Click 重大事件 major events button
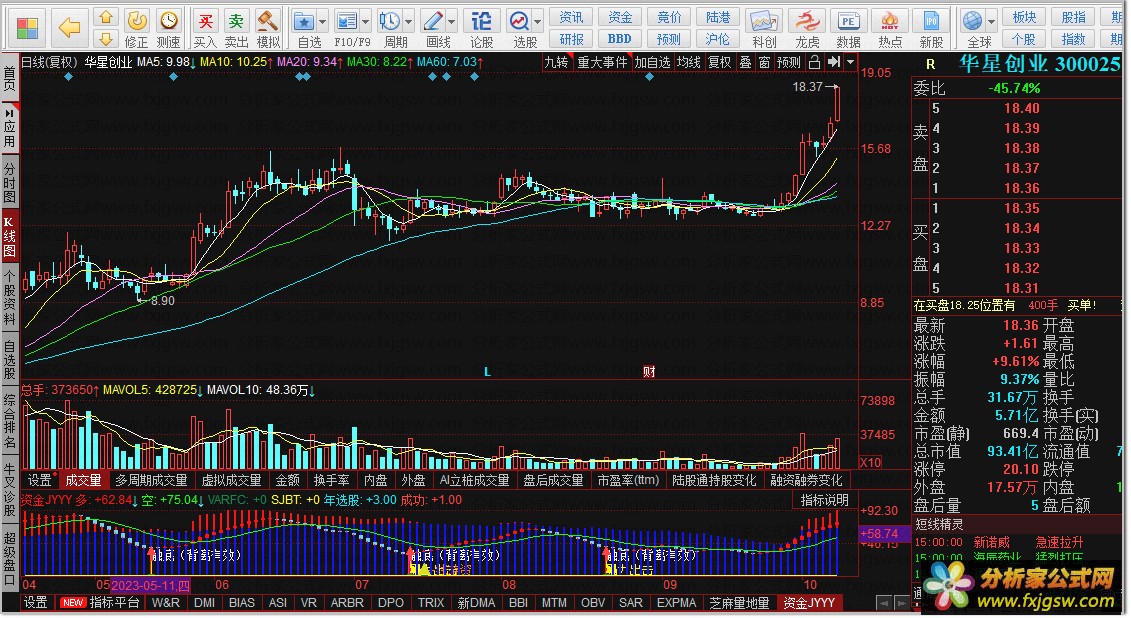Image resolution: width=1131 pixels, height=618 pixels. 602,63
